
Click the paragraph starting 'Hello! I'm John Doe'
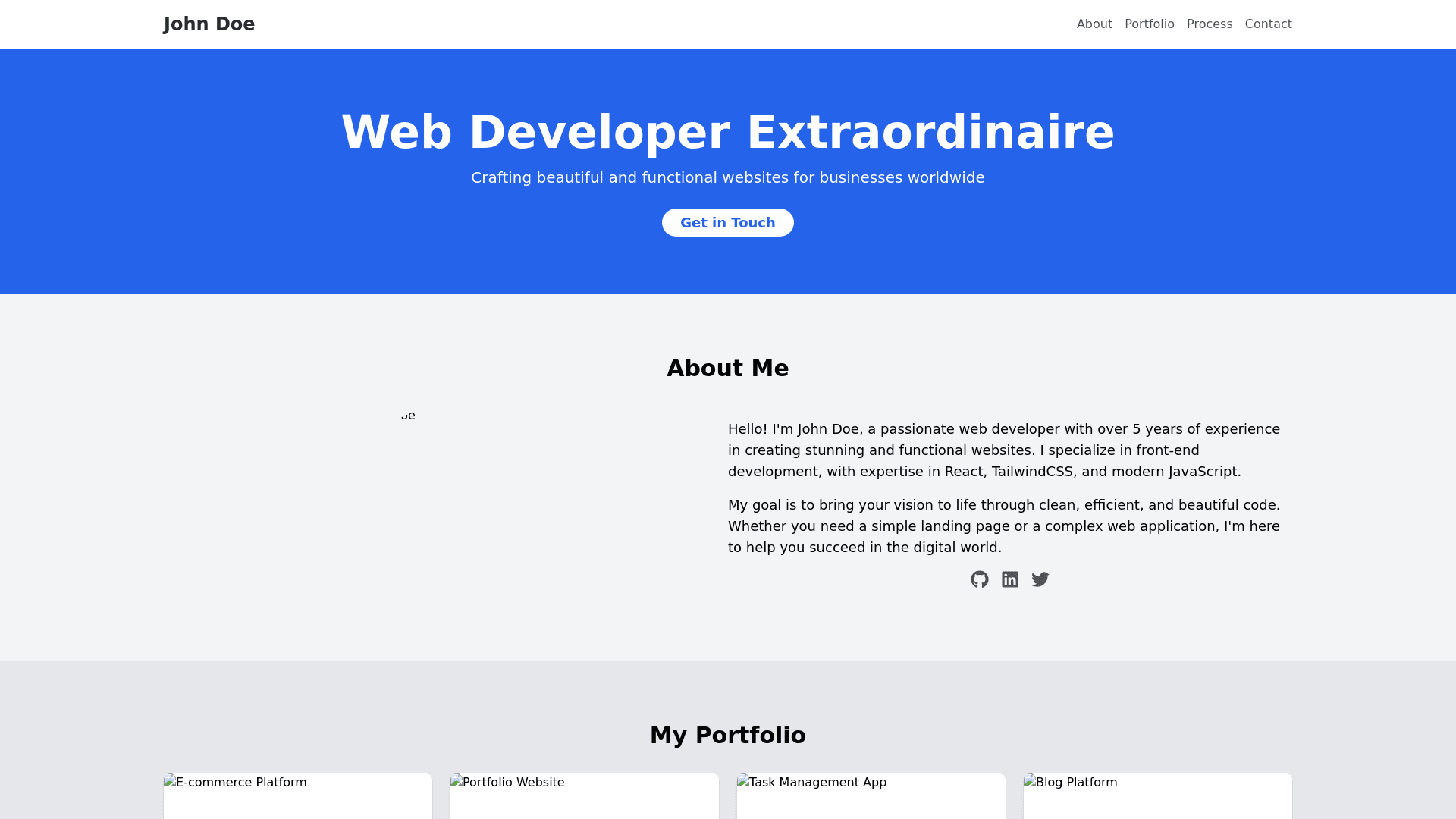coord(1004,450)
